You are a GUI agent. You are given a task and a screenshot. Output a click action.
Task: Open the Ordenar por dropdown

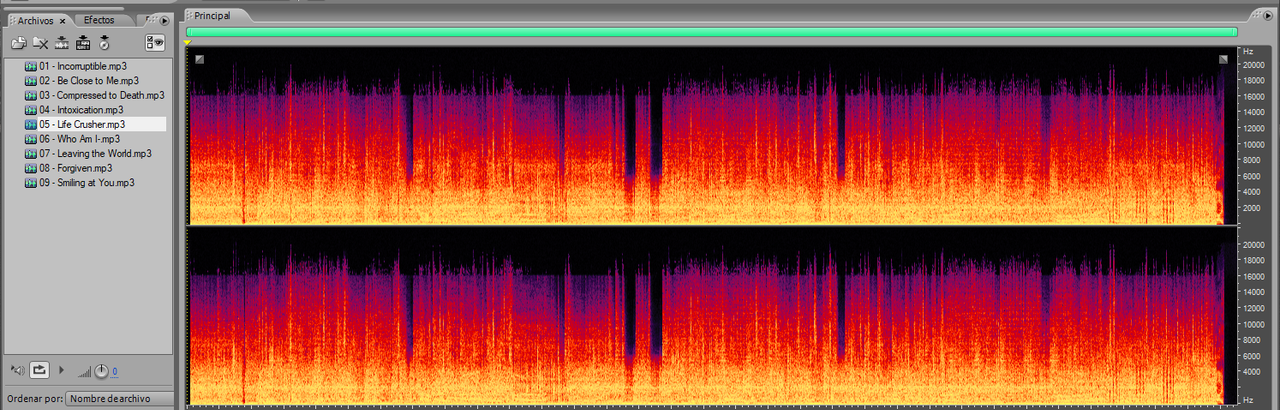pyautogui.click(x=118, y=399)
